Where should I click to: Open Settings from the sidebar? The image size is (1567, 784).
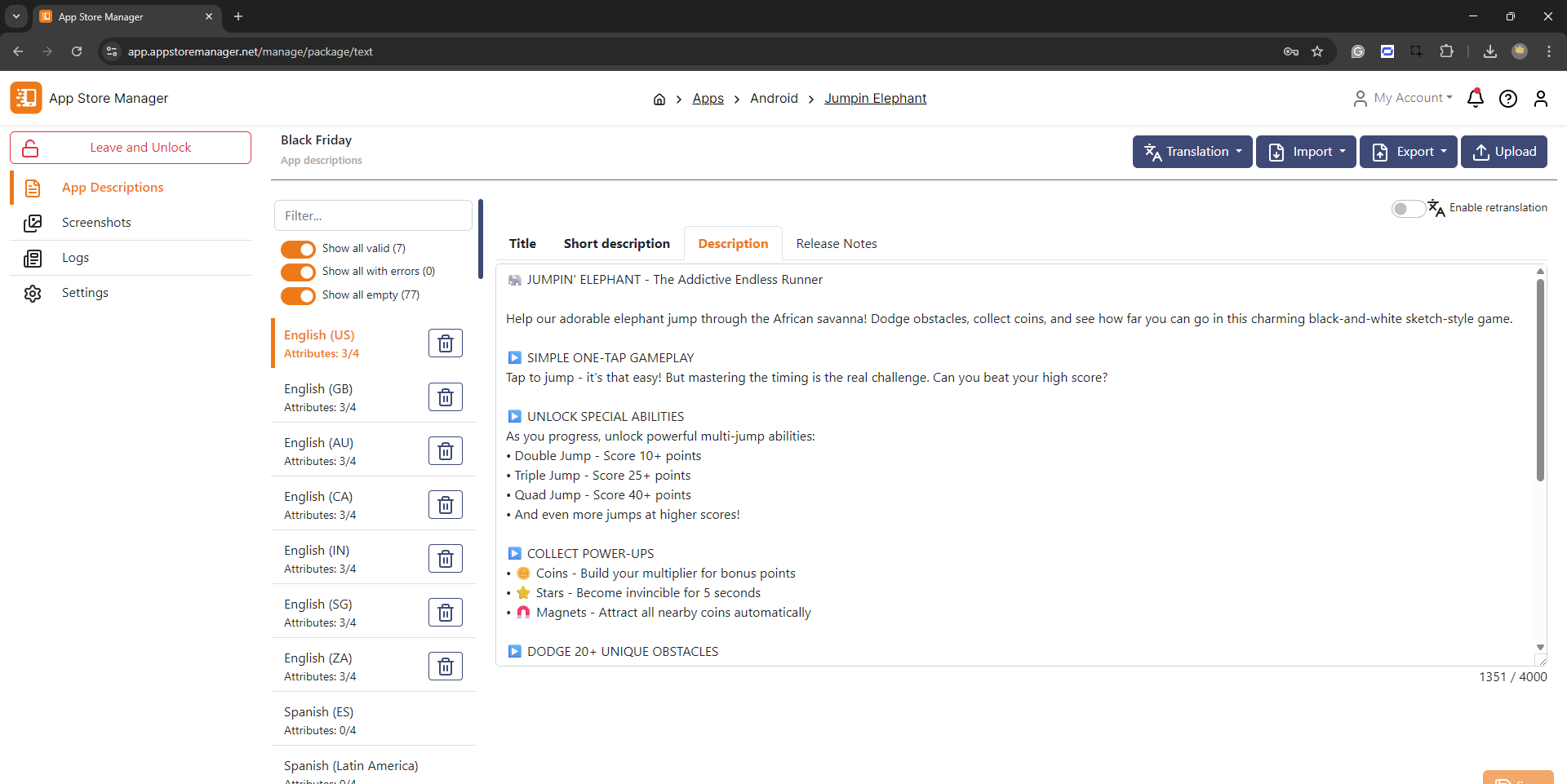tap(85, 293)
